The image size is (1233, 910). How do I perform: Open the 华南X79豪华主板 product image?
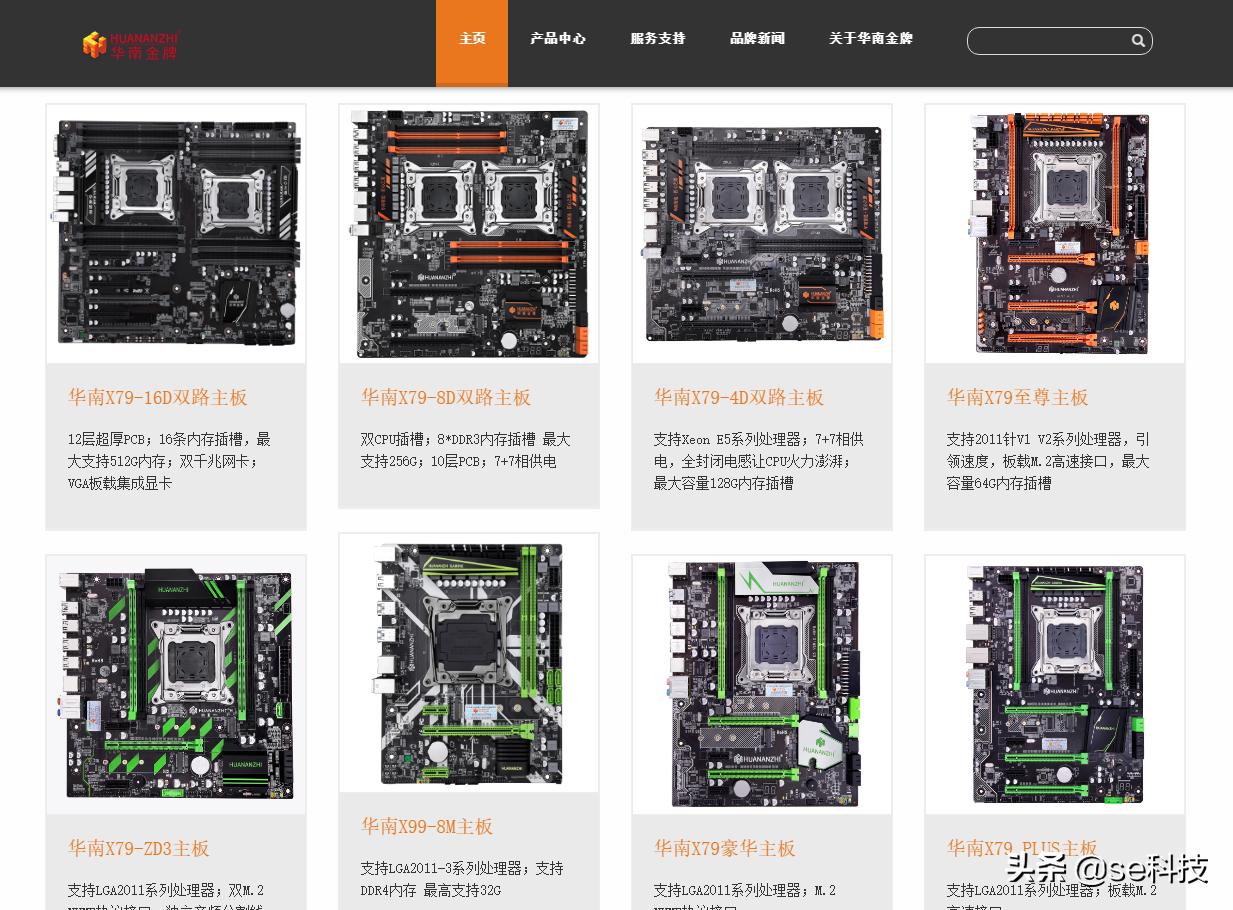pos(762,684)
